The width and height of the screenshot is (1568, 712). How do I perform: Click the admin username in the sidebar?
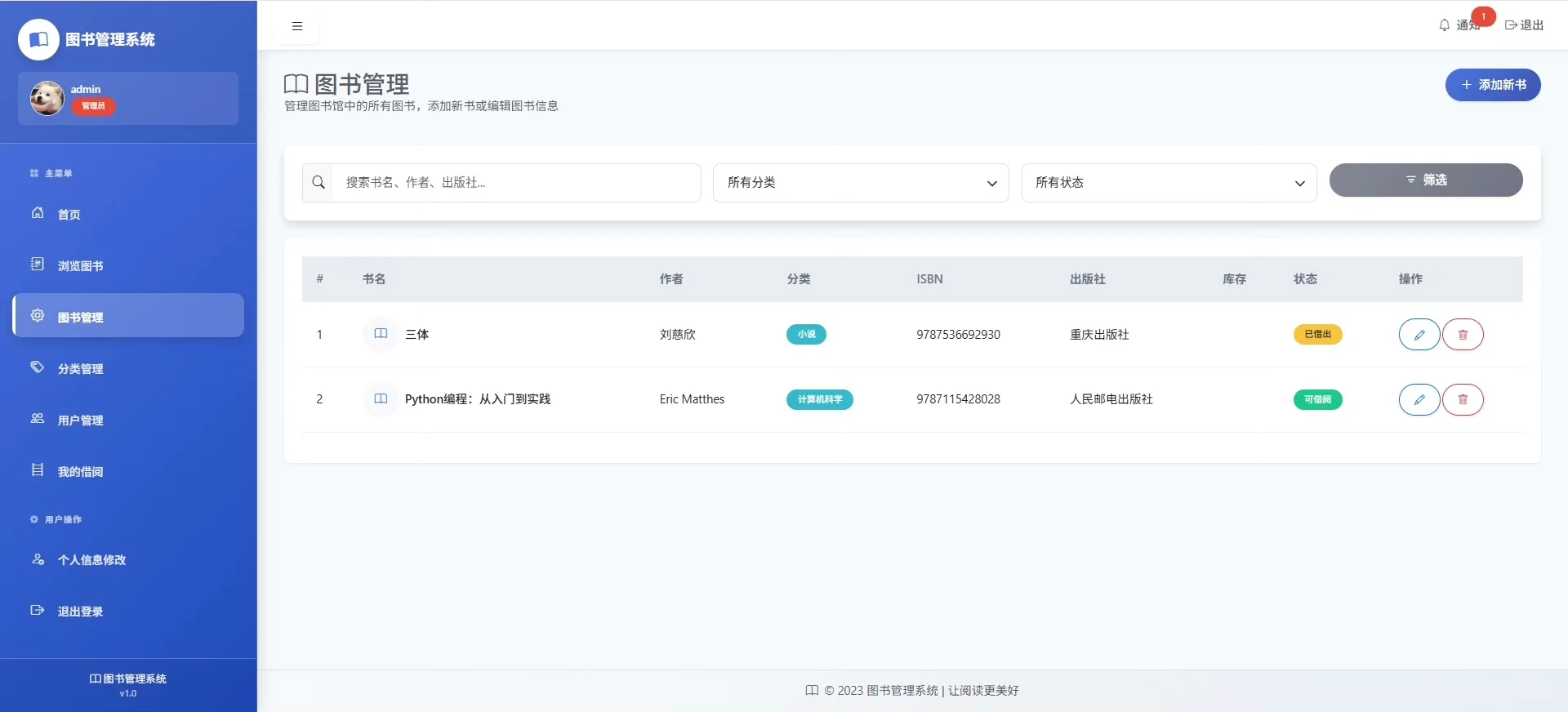point(86,89)
